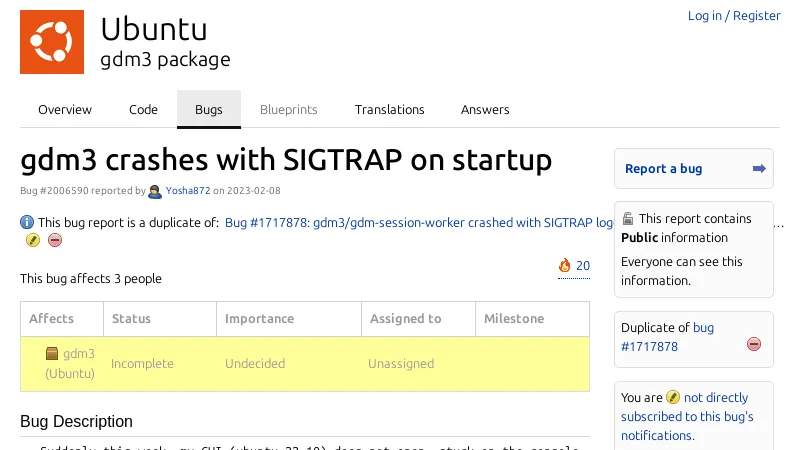The image size is (800, 450).
Task: Click the Ubuntu logo icon
Action: point(51,42)
